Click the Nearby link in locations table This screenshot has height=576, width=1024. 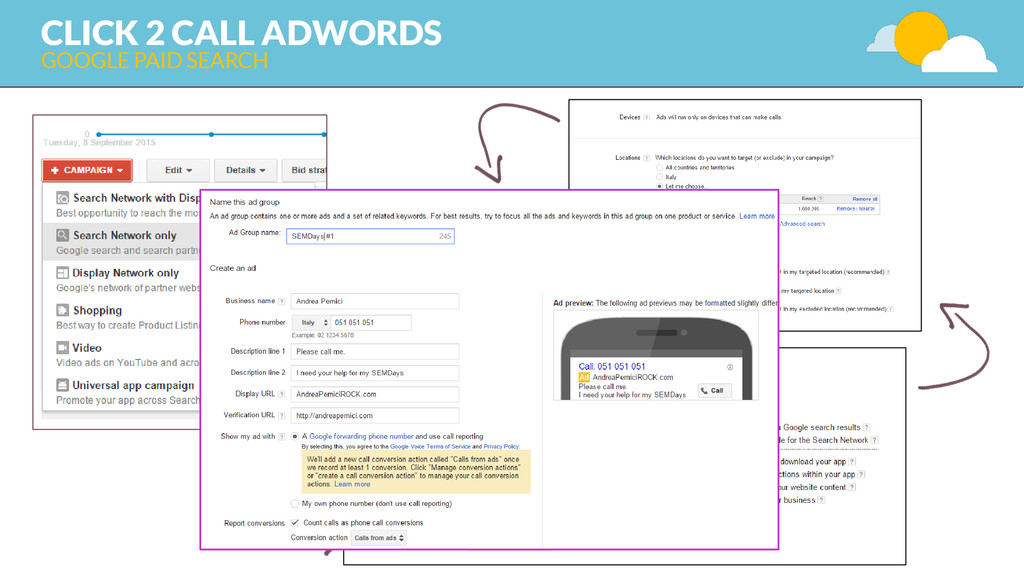click(x=867, y=209)
